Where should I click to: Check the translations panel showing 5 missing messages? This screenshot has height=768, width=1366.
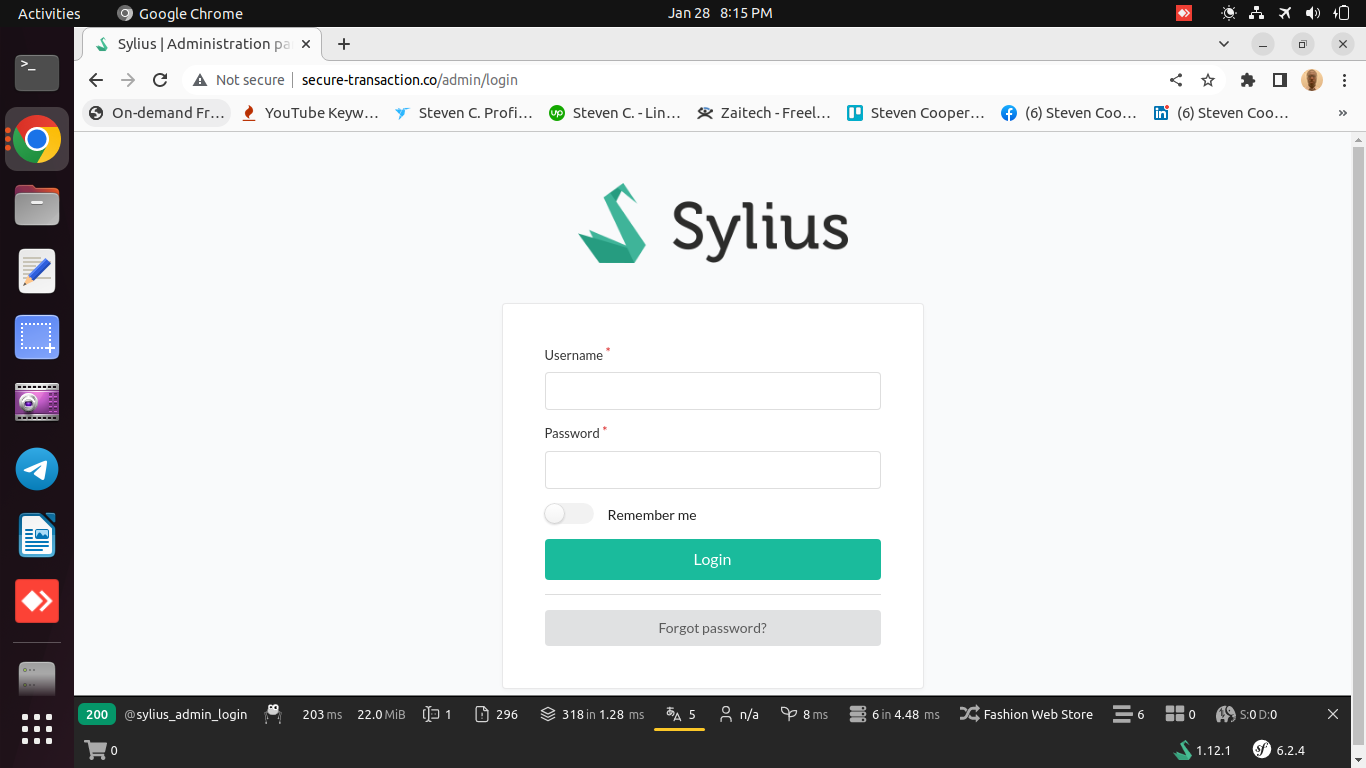pyautogui.click(x=680, y=714)
